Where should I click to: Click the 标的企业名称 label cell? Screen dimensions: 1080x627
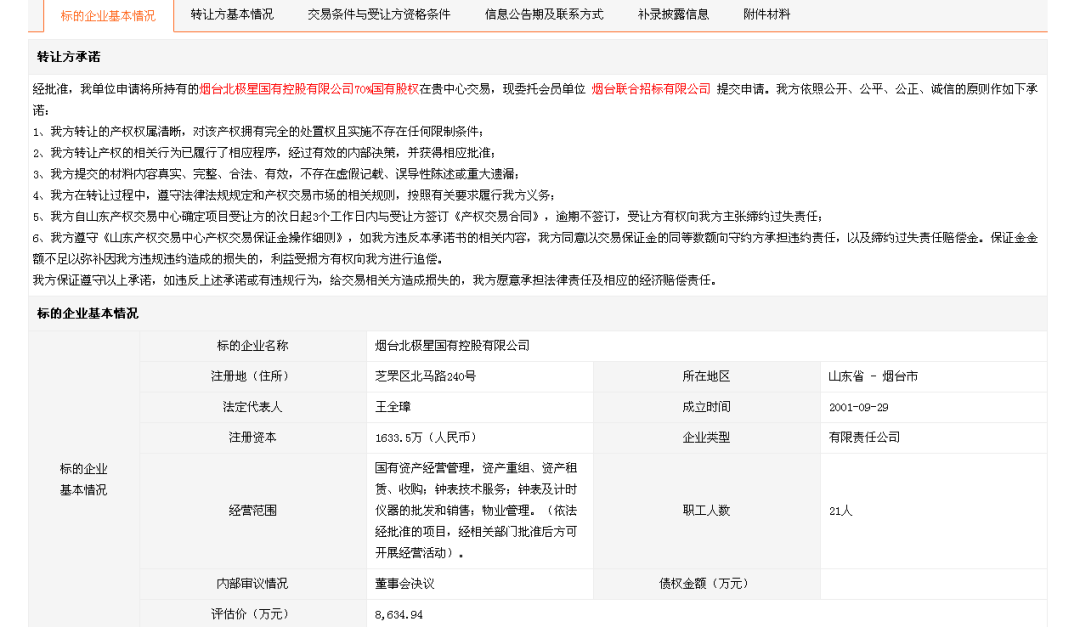[253, 346]
